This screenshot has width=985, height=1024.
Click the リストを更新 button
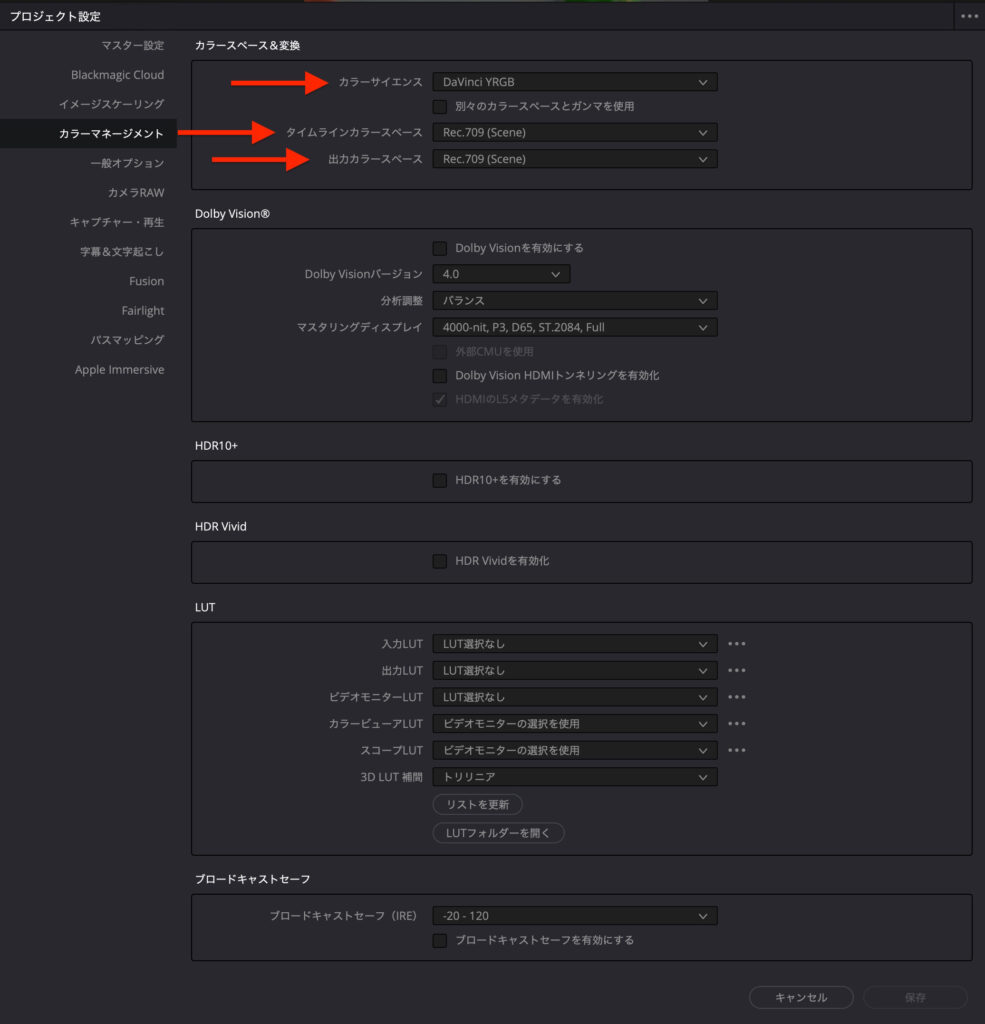tap(477, 805)
